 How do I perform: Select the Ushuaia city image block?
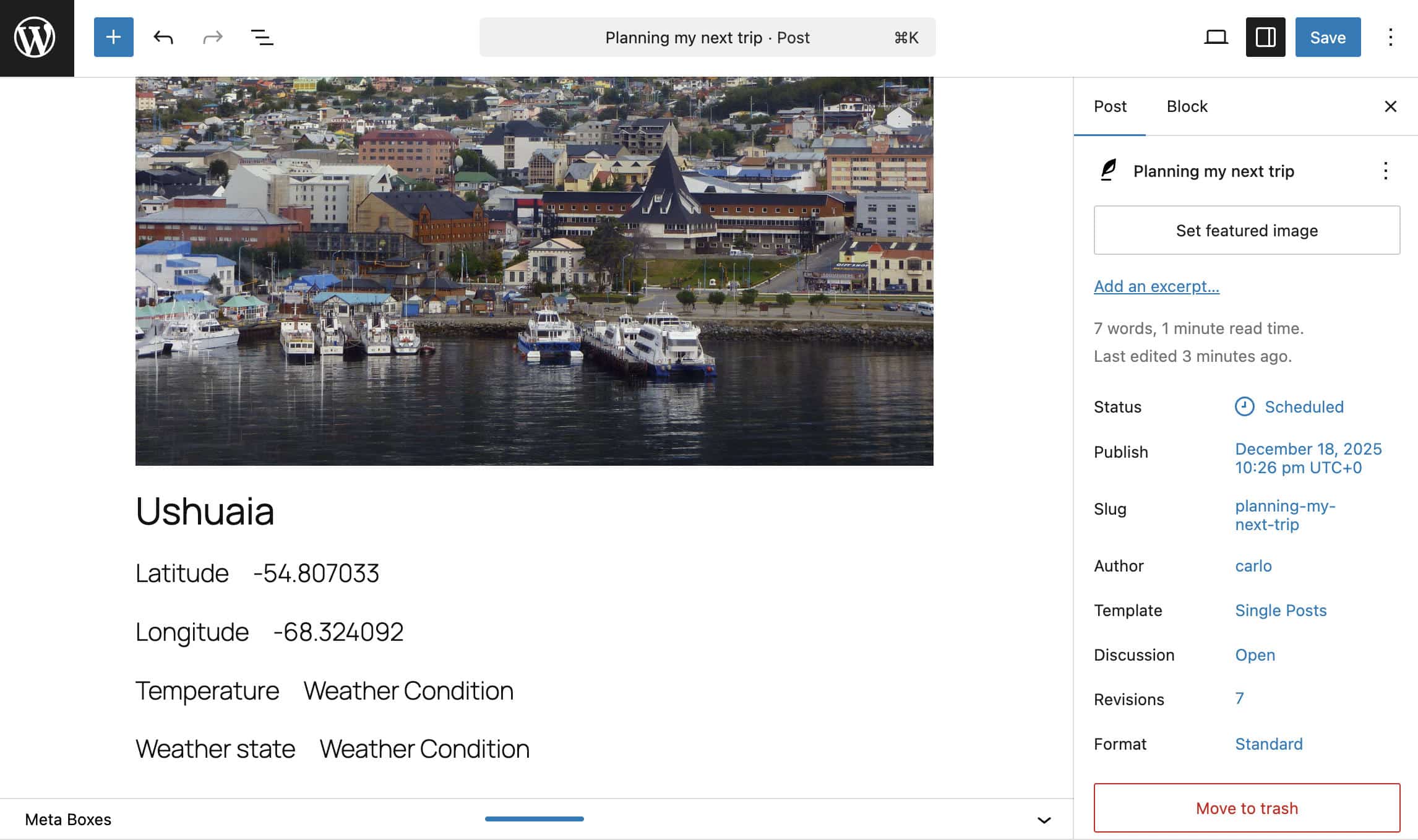coord(534,270)
